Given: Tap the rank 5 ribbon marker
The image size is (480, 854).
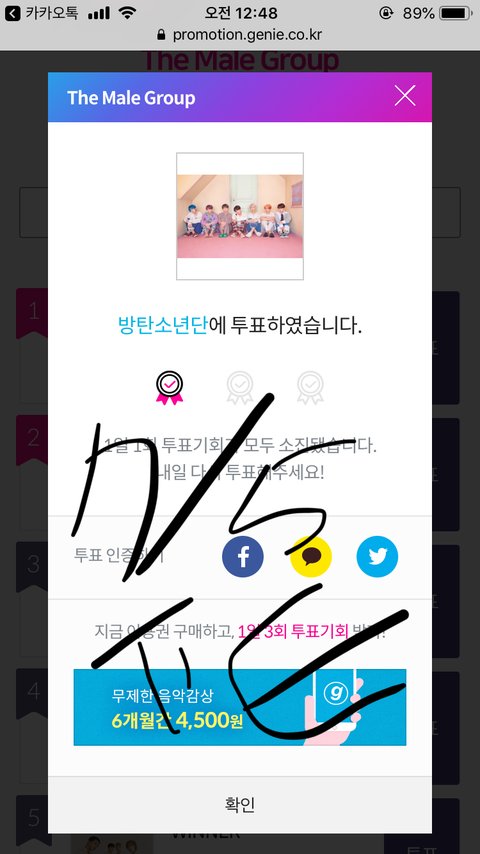Looking at the screenshot, I should coord(32,820).
